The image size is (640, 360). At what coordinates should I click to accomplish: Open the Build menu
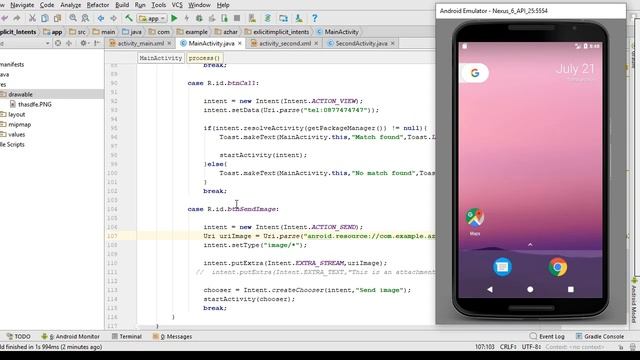pos(122,5)
